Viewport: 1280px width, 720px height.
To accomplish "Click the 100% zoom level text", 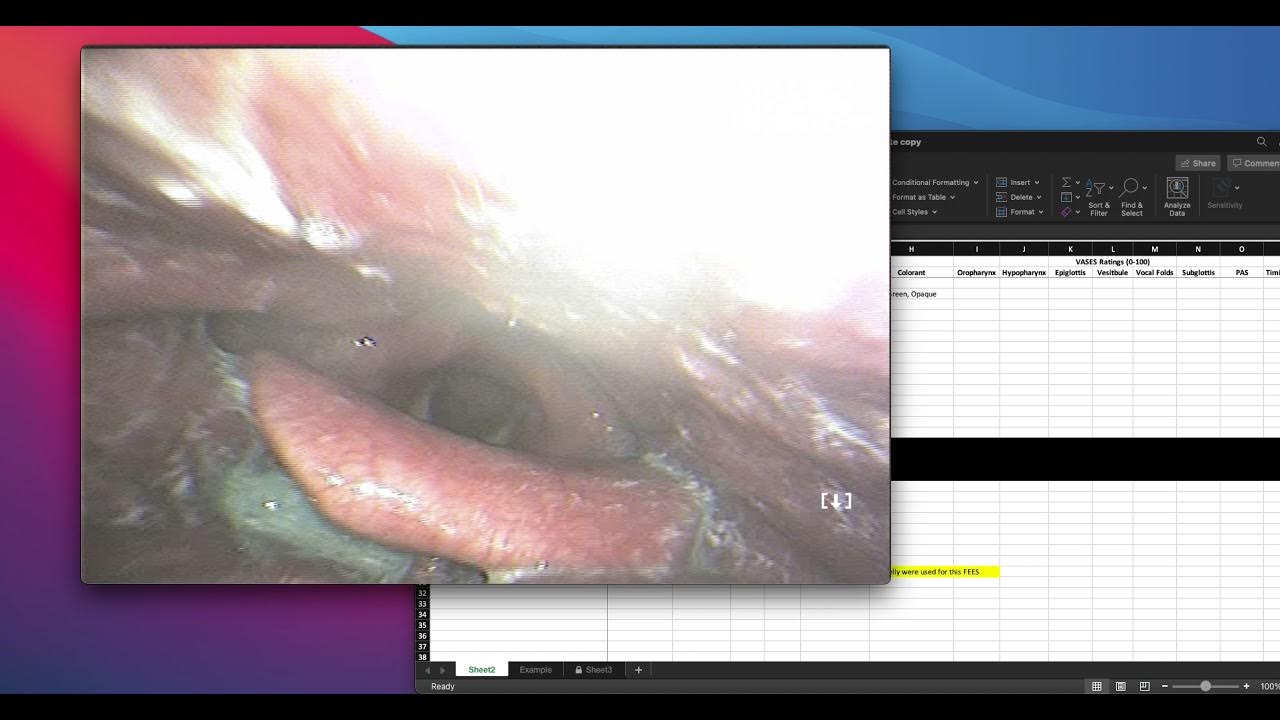I will [x=1269, y=686].
